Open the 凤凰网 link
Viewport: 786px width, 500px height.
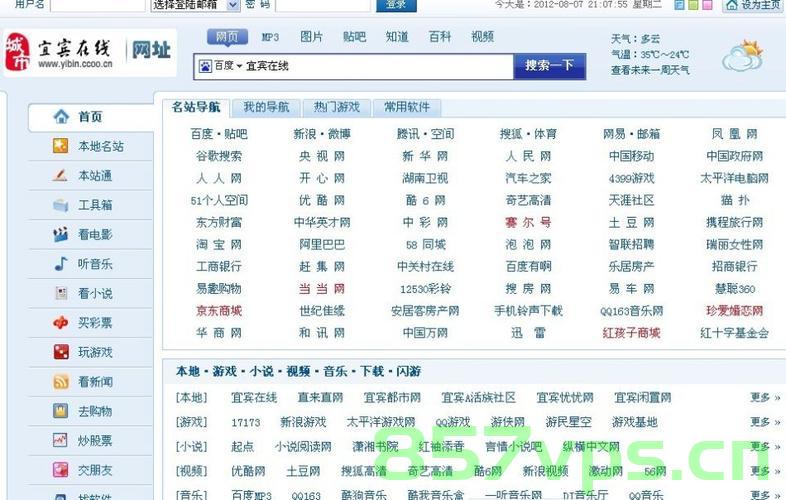coord(734,134)
